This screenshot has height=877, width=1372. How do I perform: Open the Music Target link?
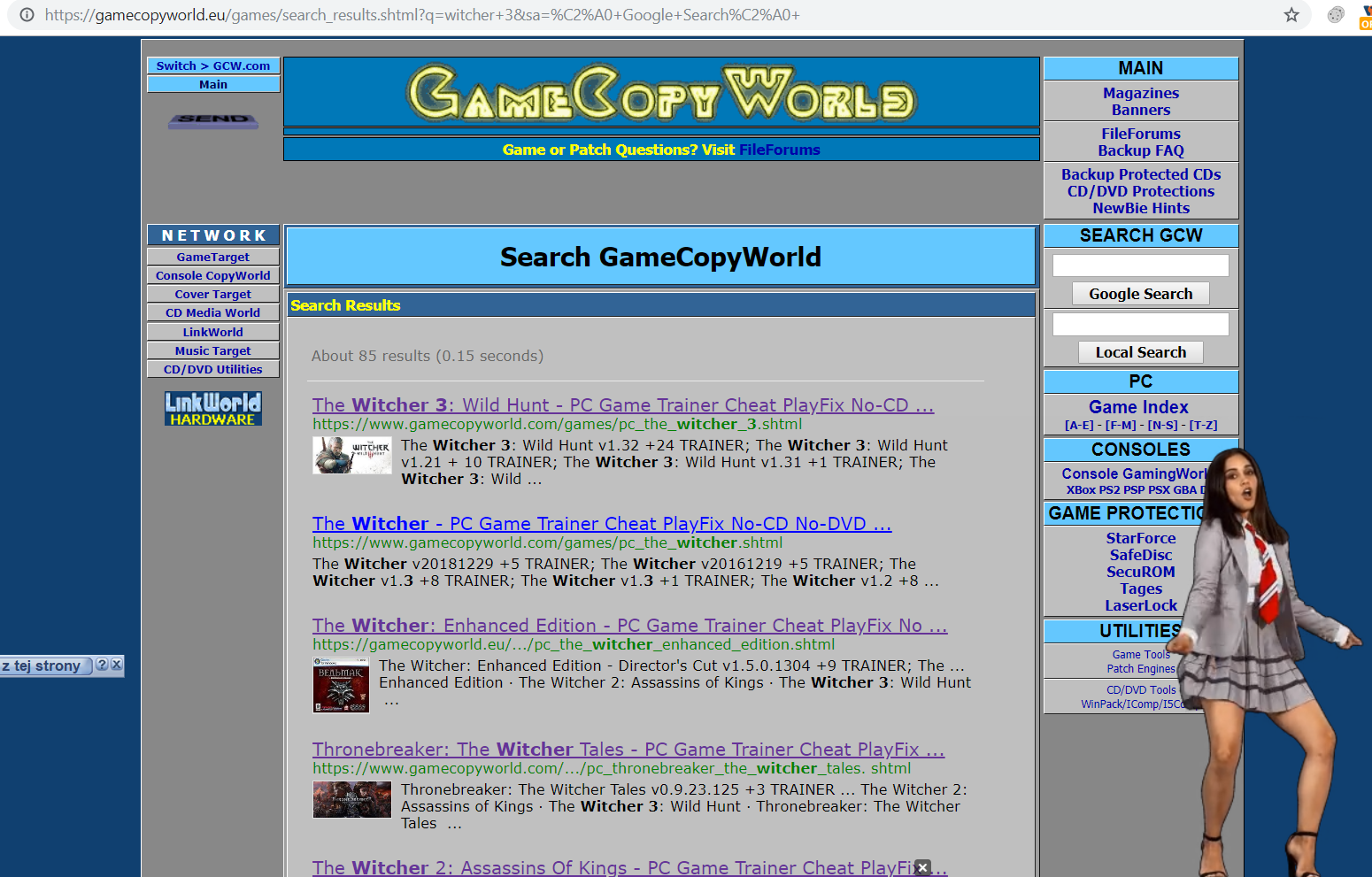pyautogui.click(x=213, y=350)
